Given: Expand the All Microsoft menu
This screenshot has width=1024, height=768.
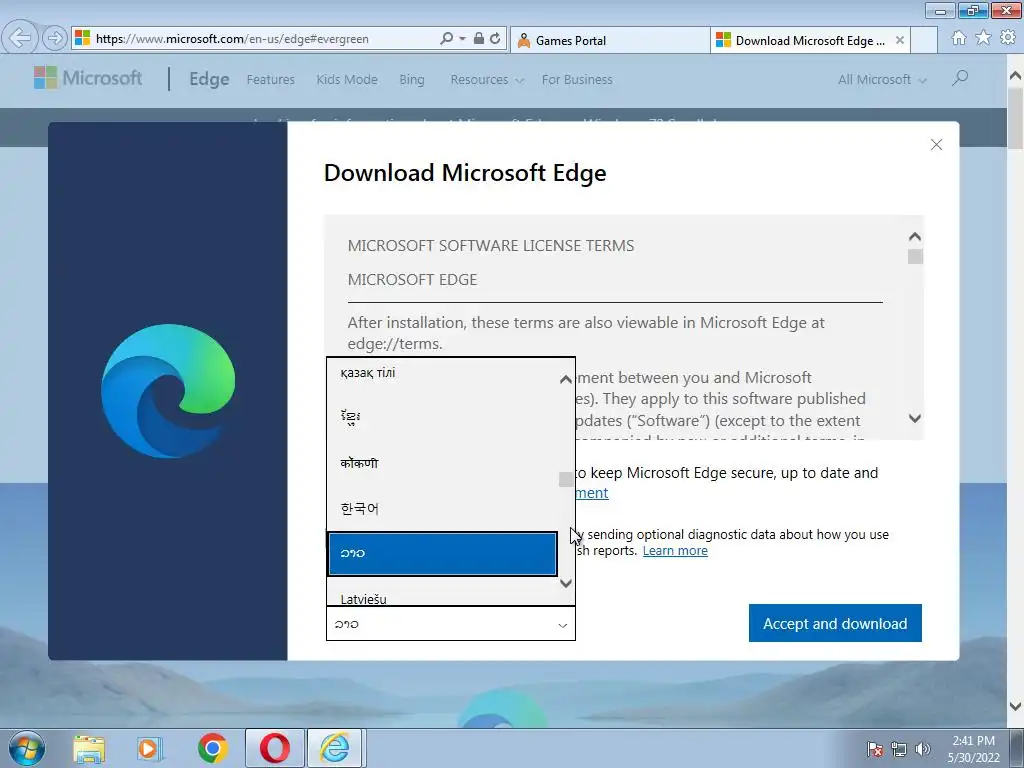Looking at the screenshot, I should 882,80.
